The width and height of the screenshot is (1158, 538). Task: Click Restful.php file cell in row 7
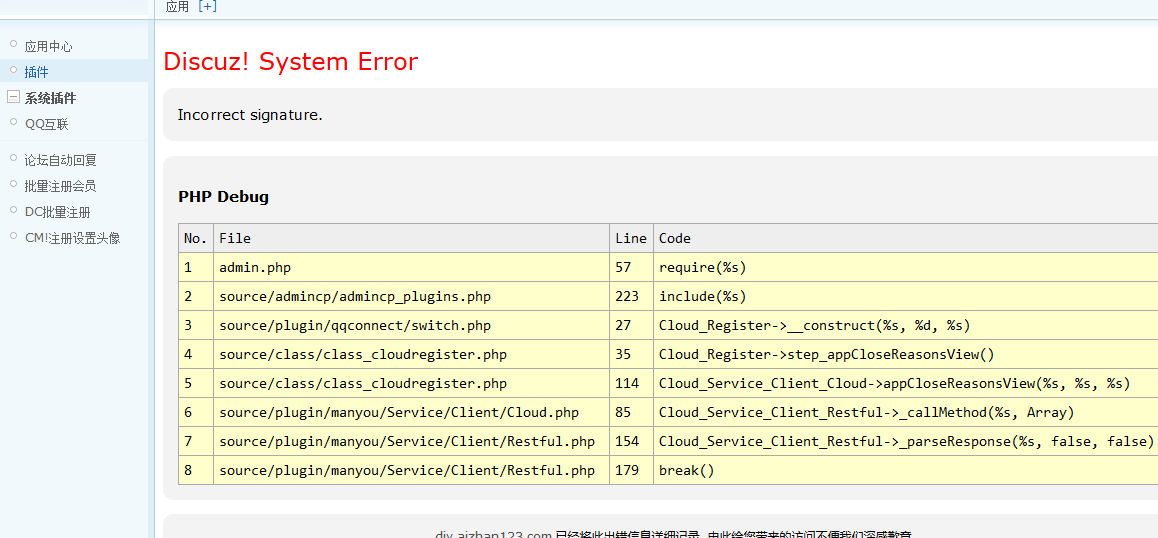pos(411,441)
